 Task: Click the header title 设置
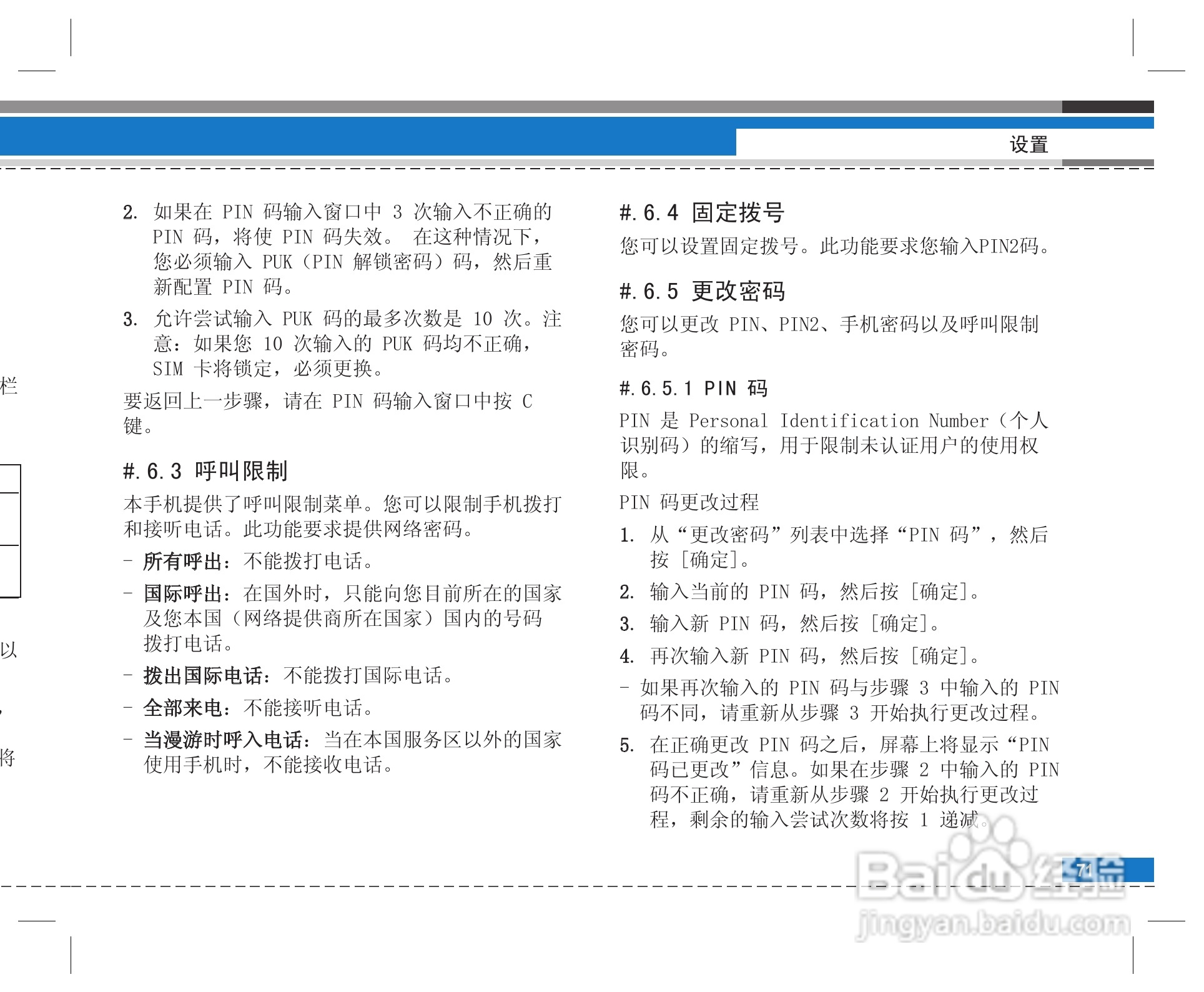click(1029, 144)
